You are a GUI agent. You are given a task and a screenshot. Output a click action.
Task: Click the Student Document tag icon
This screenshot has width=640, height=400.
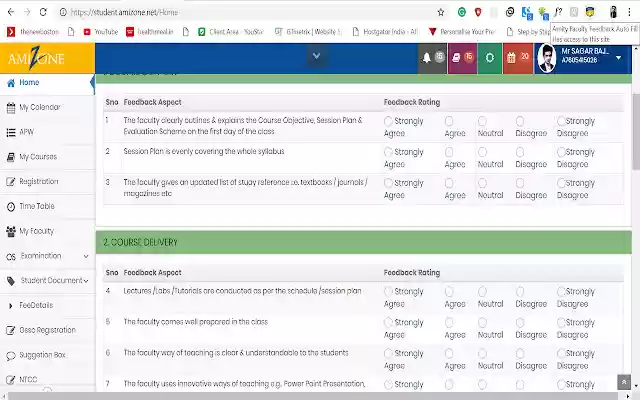(11, 281)
